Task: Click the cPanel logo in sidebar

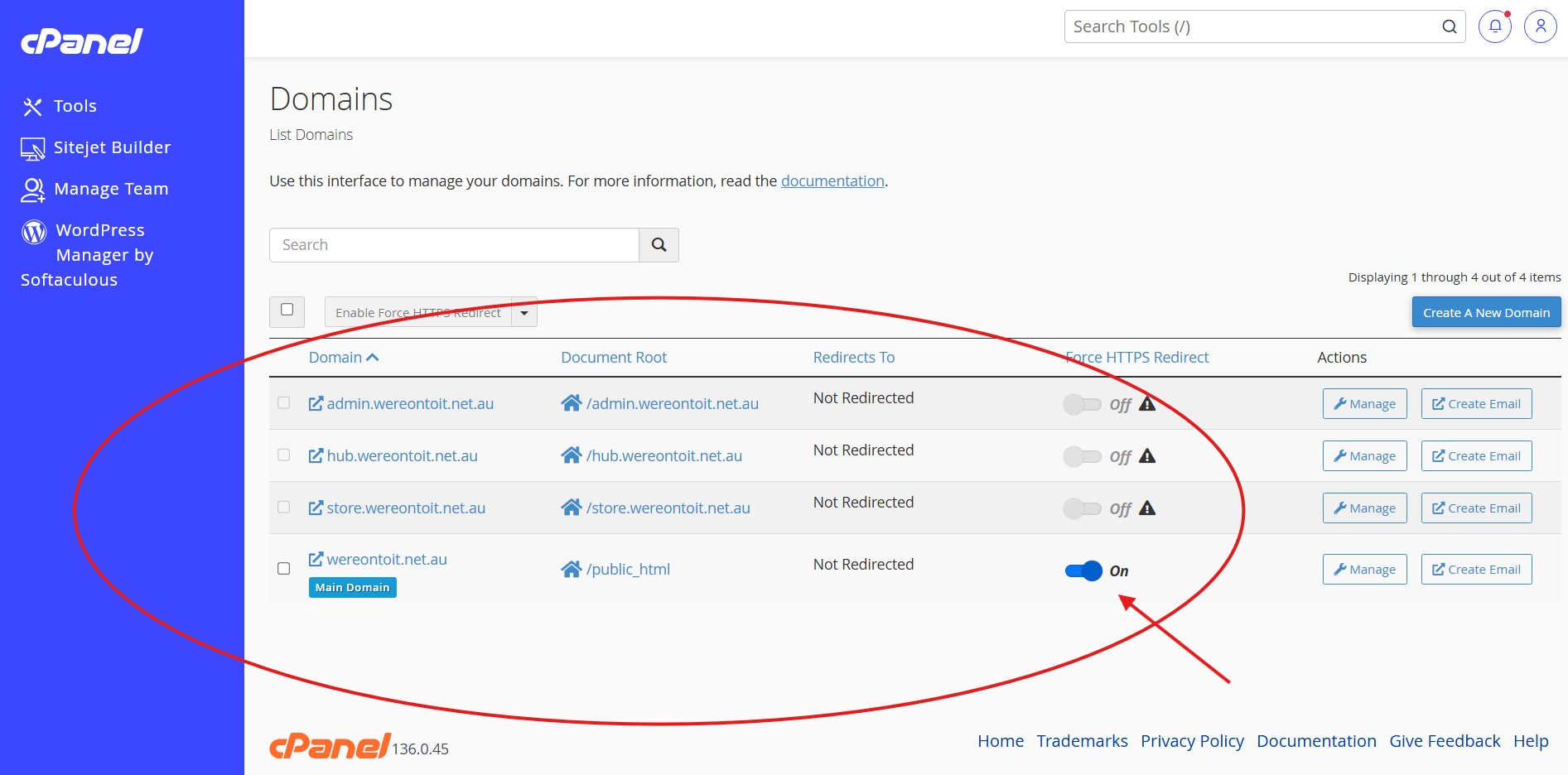Action: pyautogui.click(x=81, y=41)
